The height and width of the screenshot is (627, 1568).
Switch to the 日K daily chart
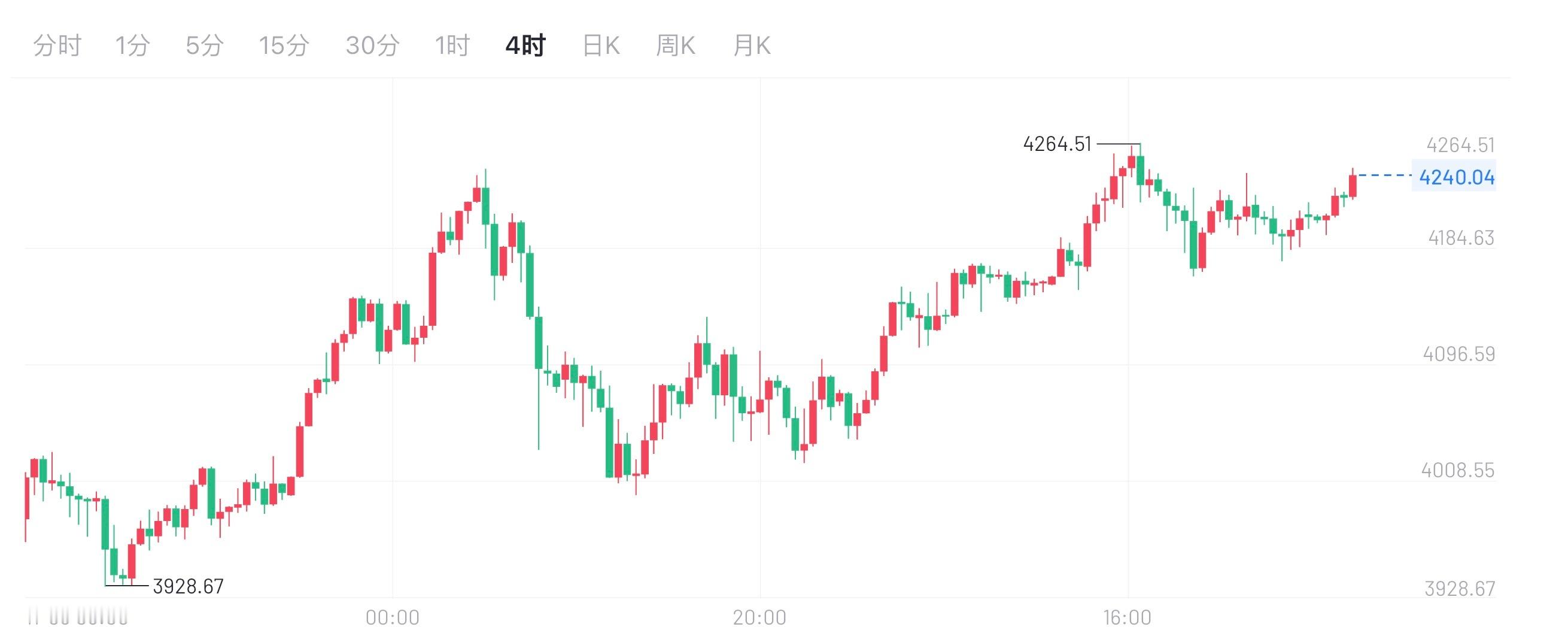[x=600, y=44]
